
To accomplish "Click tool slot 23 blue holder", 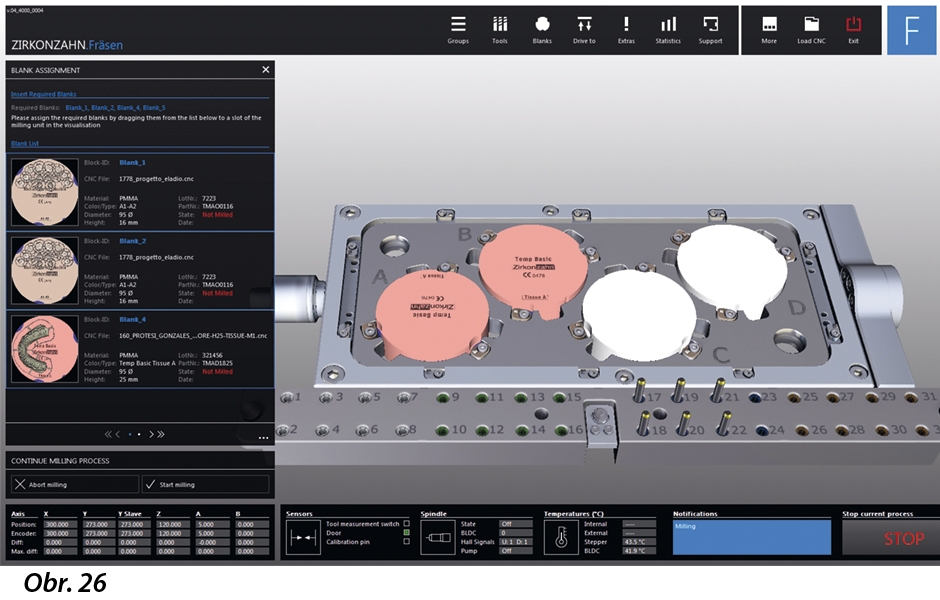I will (x=755, y=397).
